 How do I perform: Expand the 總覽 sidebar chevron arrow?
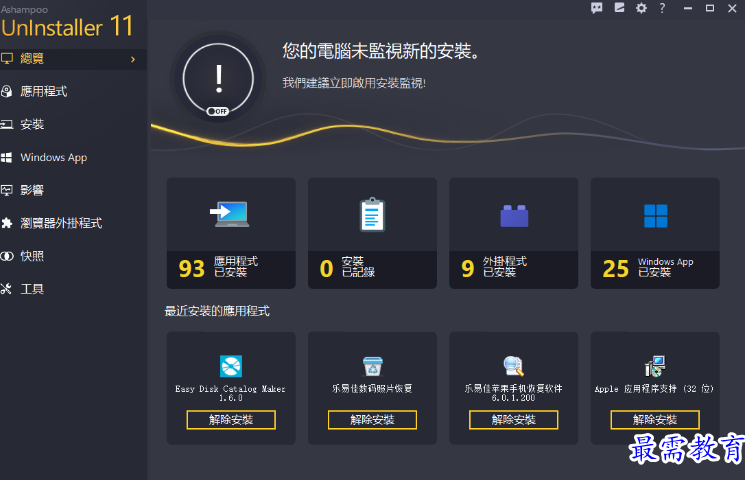pos(133,59)
